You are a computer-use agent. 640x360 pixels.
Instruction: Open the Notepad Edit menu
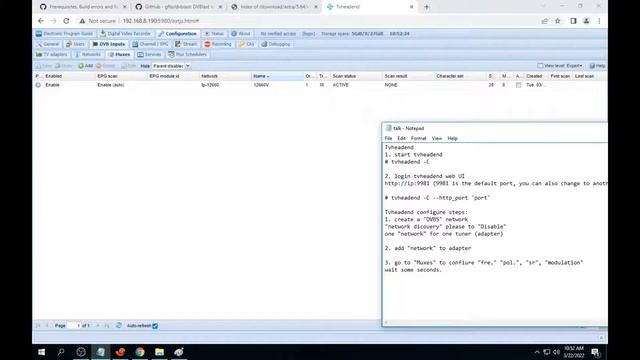(401, 138)
